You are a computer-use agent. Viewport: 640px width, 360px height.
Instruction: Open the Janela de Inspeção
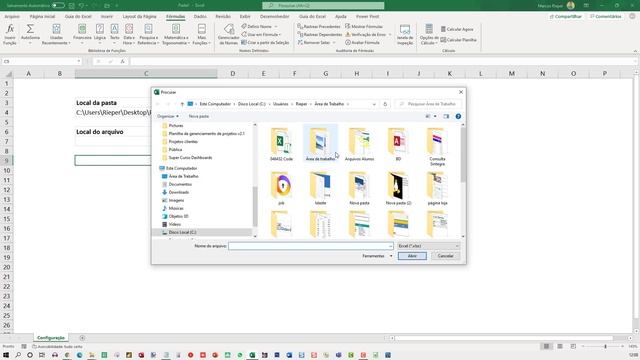[x=405, y=34]
